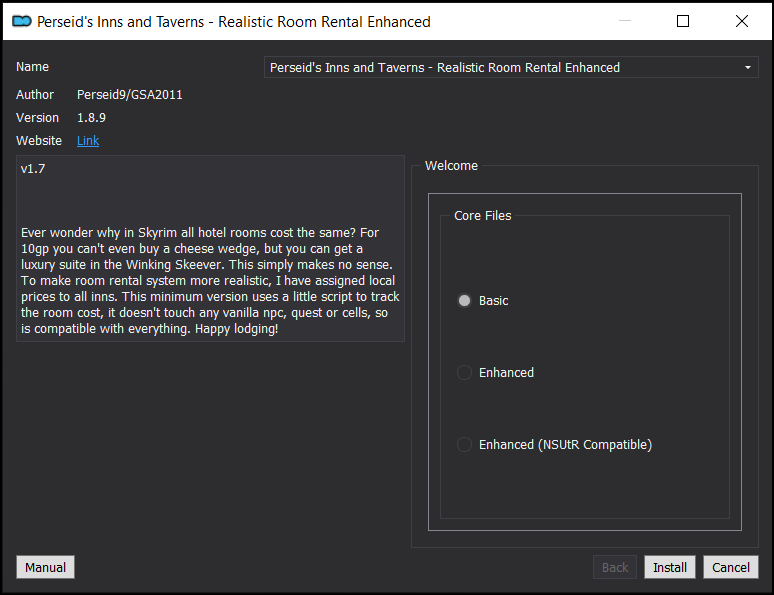Click the Cancel button
Viewport: 774px width, 595px height.
click(x=731, y=567)
